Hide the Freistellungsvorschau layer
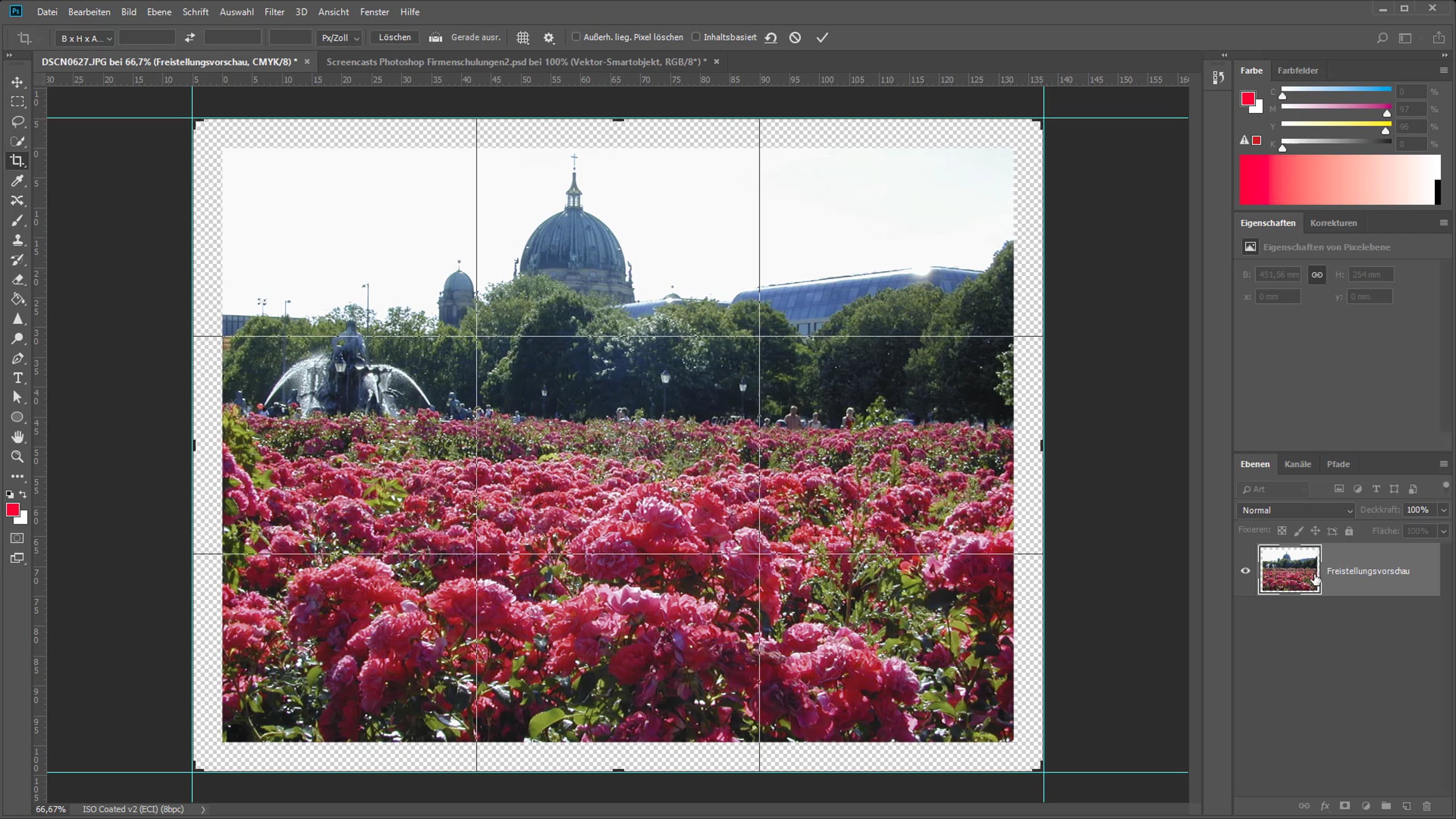The width and height of the screenshot is (1456, 819). (x=1245, y=570)
